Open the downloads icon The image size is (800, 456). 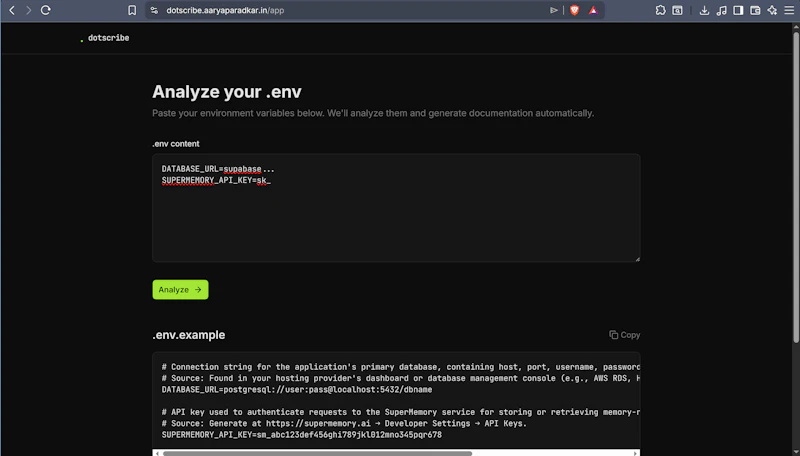[704, 10]
